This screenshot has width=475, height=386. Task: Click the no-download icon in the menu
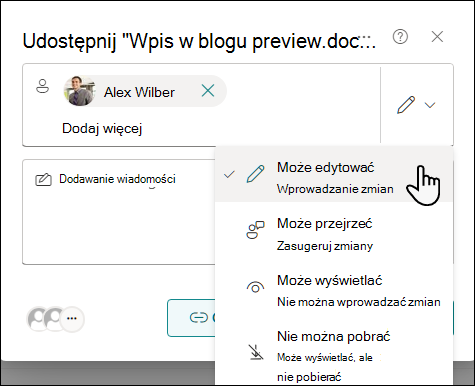(x=256, y=352)
